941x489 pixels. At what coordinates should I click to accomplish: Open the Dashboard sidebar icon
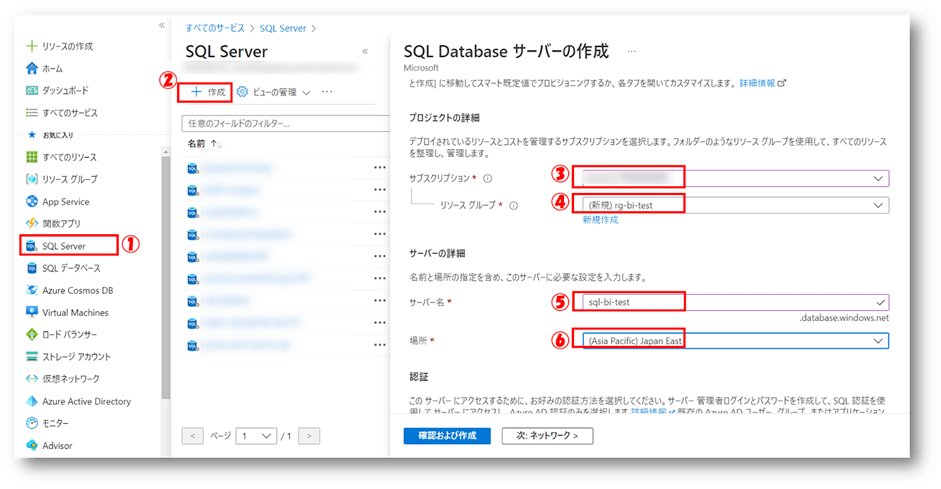coord(32,91)
